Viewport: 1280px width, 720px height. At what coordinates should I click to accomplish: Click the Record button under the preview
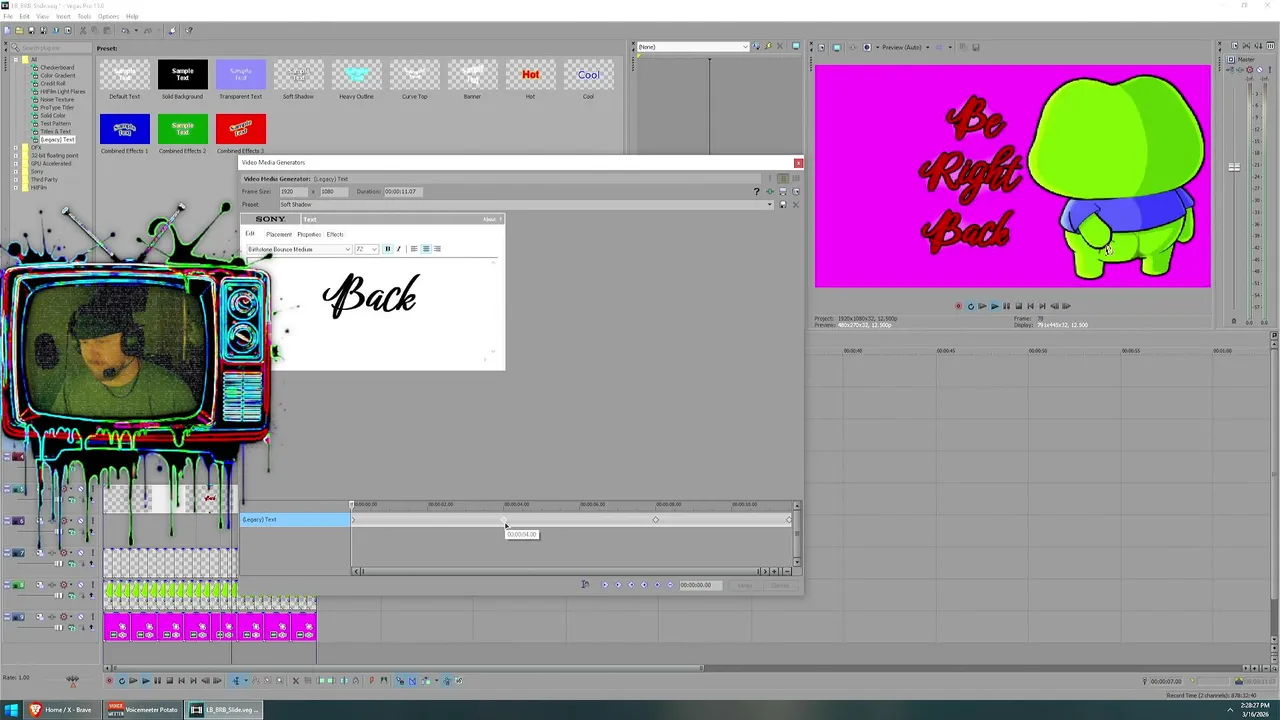click(x=958, y=306)
